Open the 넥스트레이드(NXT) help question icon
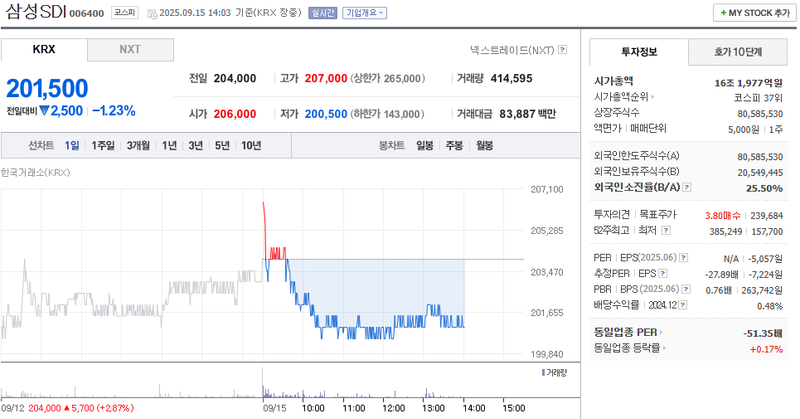The image size is (800, 419). point(562,50)
